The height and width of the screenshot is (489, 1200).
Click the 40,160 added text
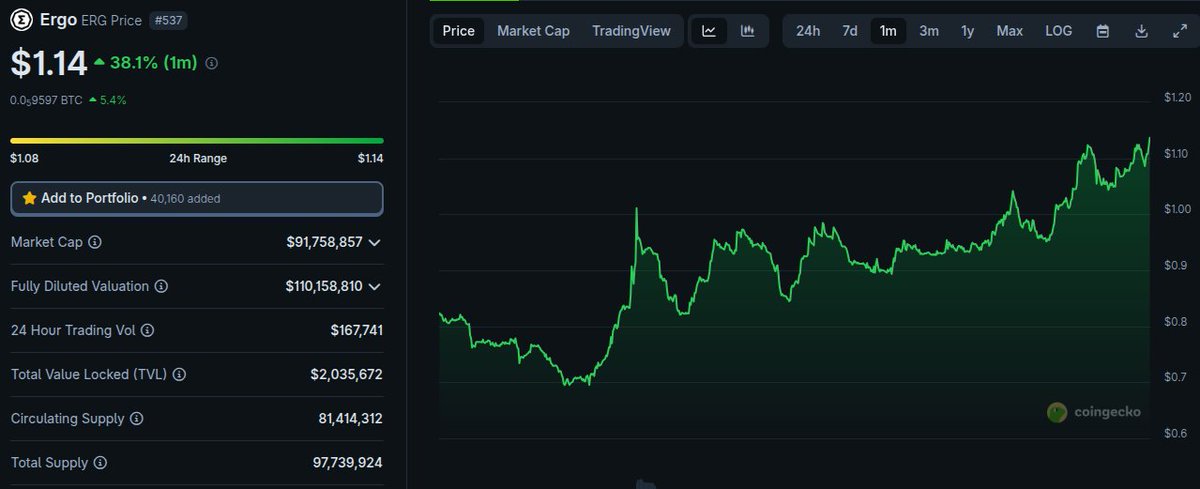pyautogui.click(x=185, y=199)
